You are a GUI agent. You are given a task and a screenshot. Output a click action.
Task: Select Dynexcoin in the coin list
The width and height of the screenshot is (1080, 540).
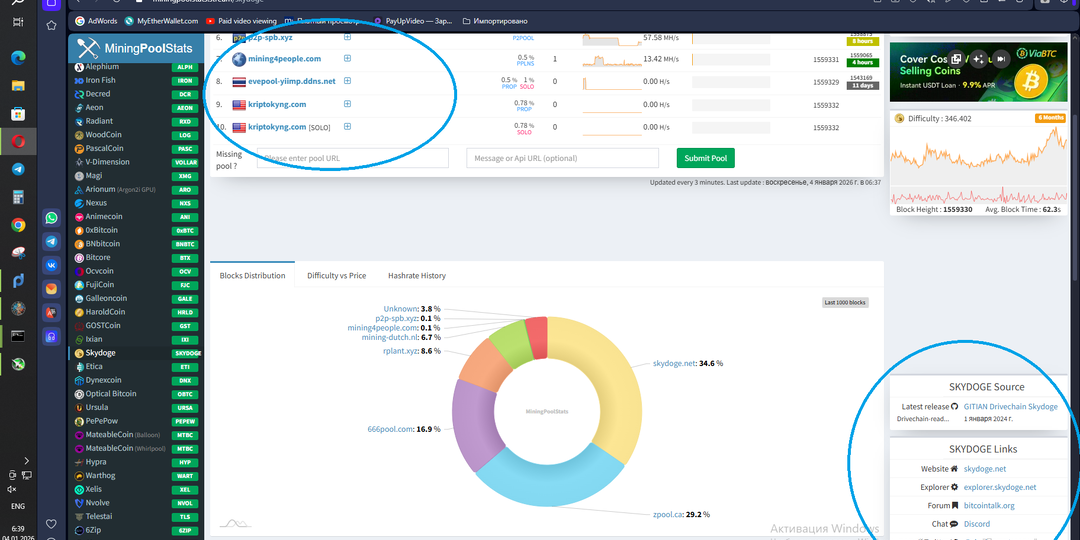tap(103, 380)
